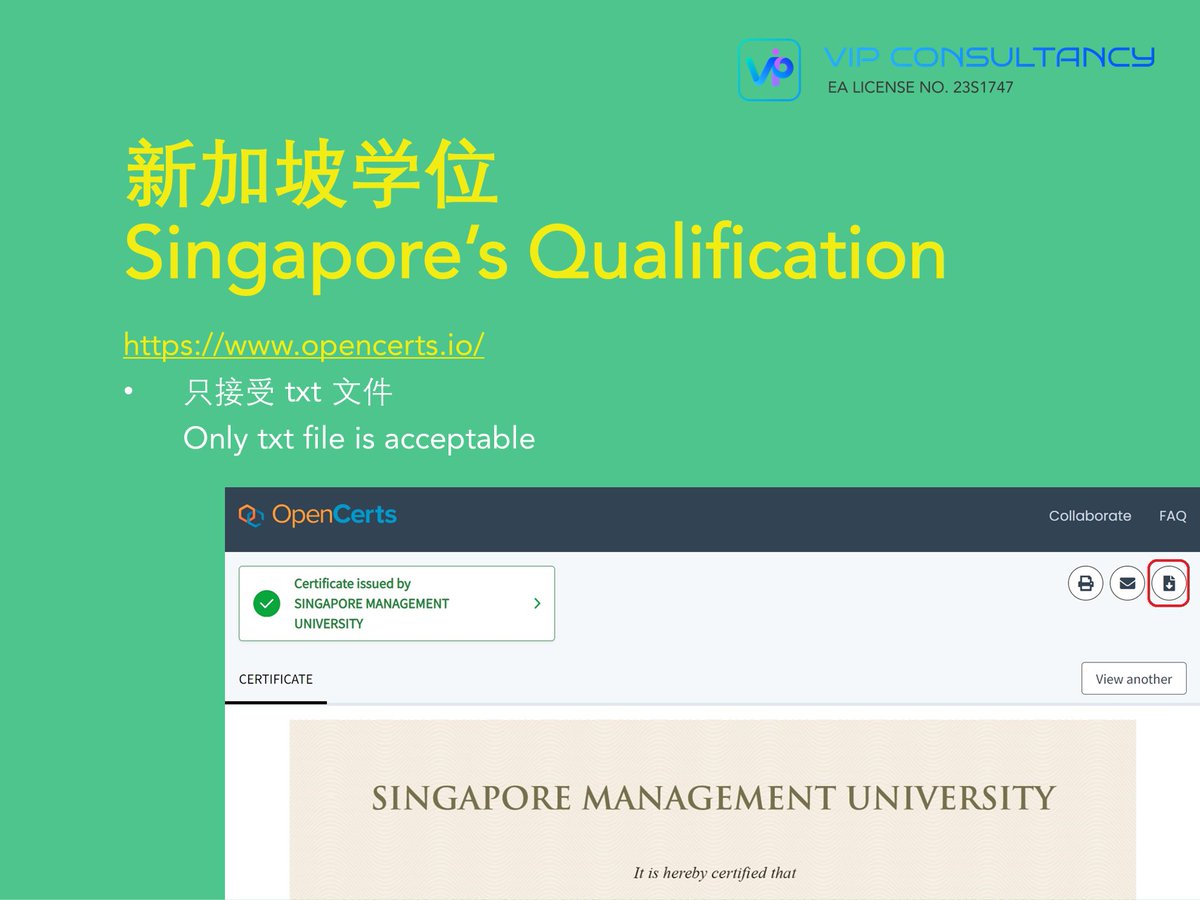This screenshot has width=1200, height=900.
Task: Click the VIP Consultancy logo icon
Action: click(x=769, y=70)
